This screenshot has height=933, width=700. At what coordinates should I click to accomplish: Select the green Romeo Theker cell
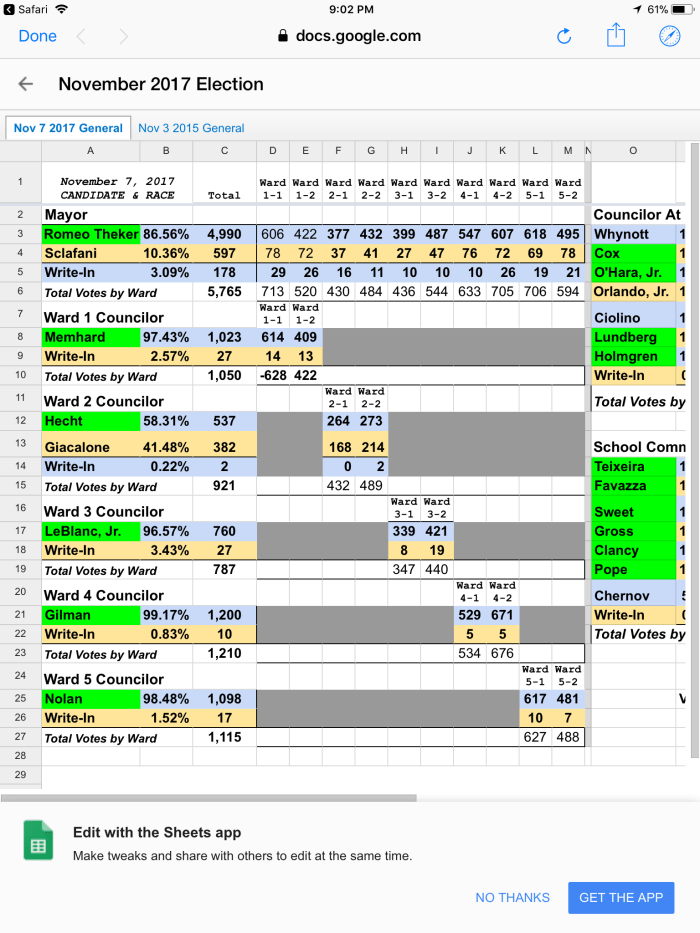[x=90, y=233]
